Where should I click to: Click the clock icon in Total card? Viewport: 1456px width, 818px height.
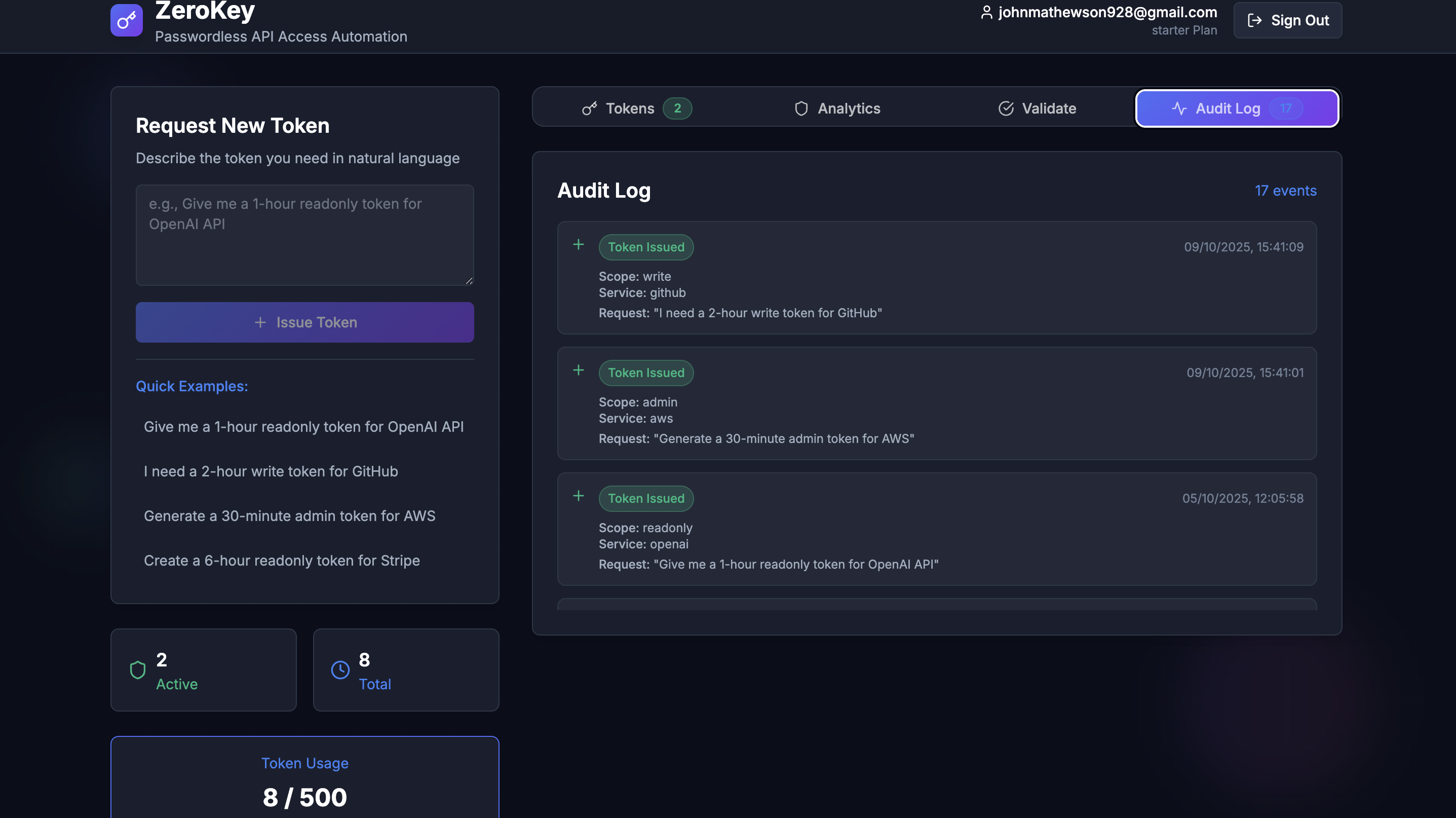340,670
